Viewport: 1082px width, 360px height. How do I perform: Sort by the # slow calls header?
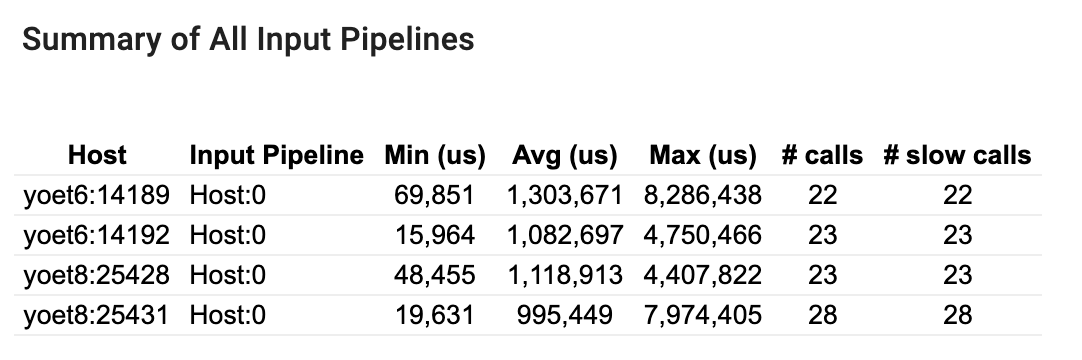click(957, 155)
